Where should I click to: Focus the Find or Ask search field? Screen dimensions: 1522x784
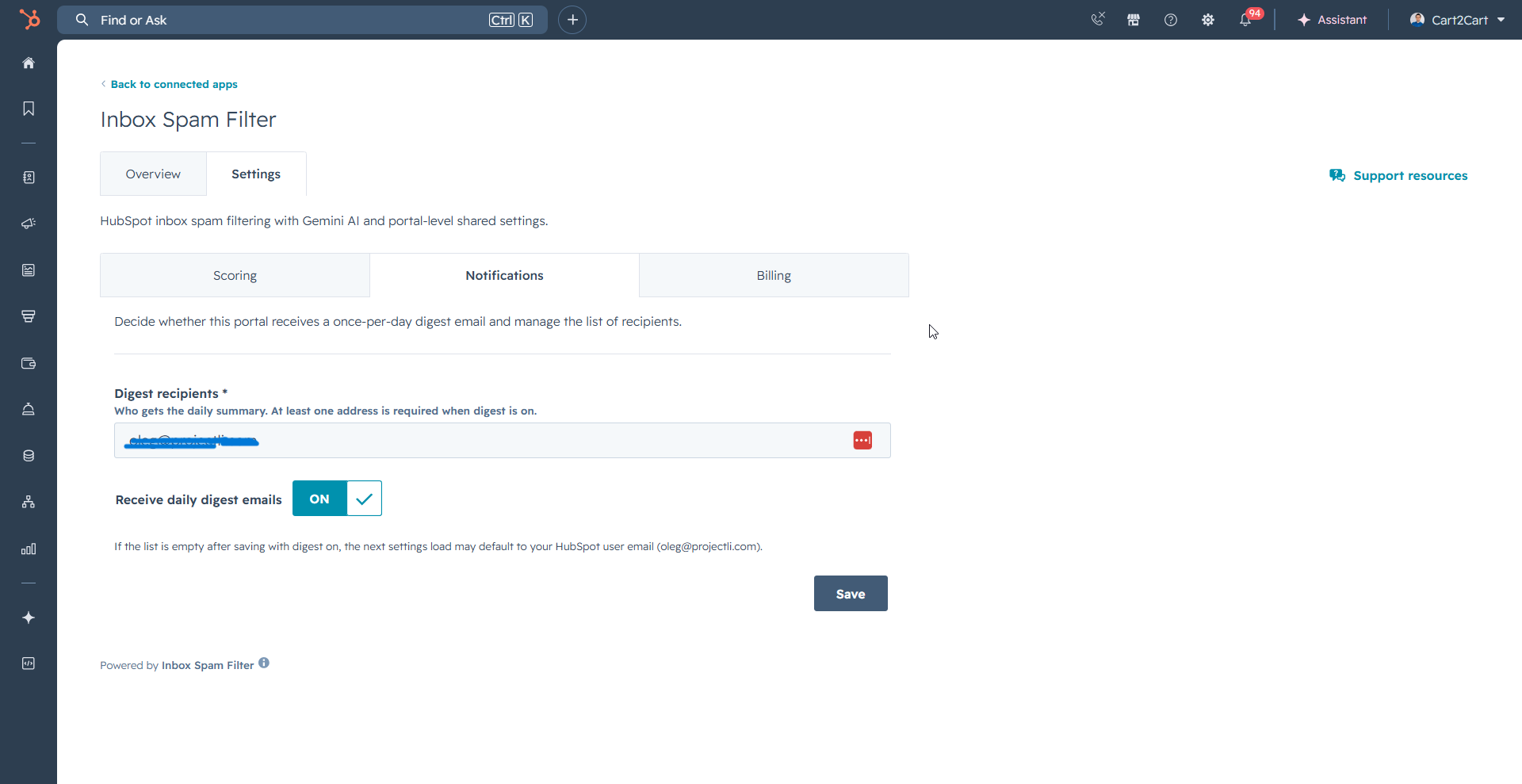pos(302,20)
